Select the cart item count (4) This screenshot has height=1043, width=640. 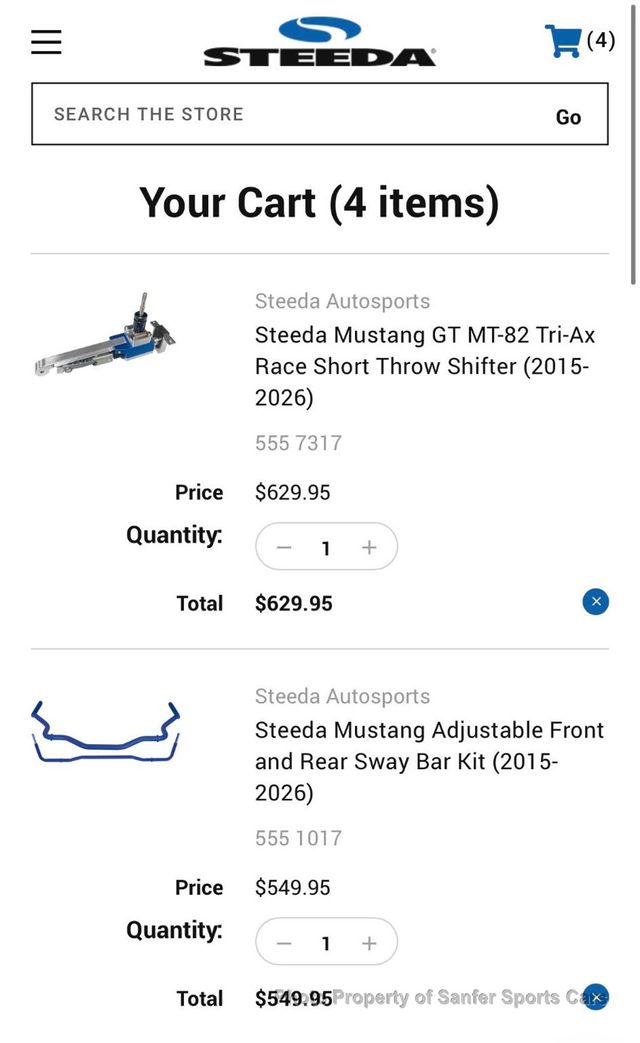pyautogui.click(x=601, y=41)
